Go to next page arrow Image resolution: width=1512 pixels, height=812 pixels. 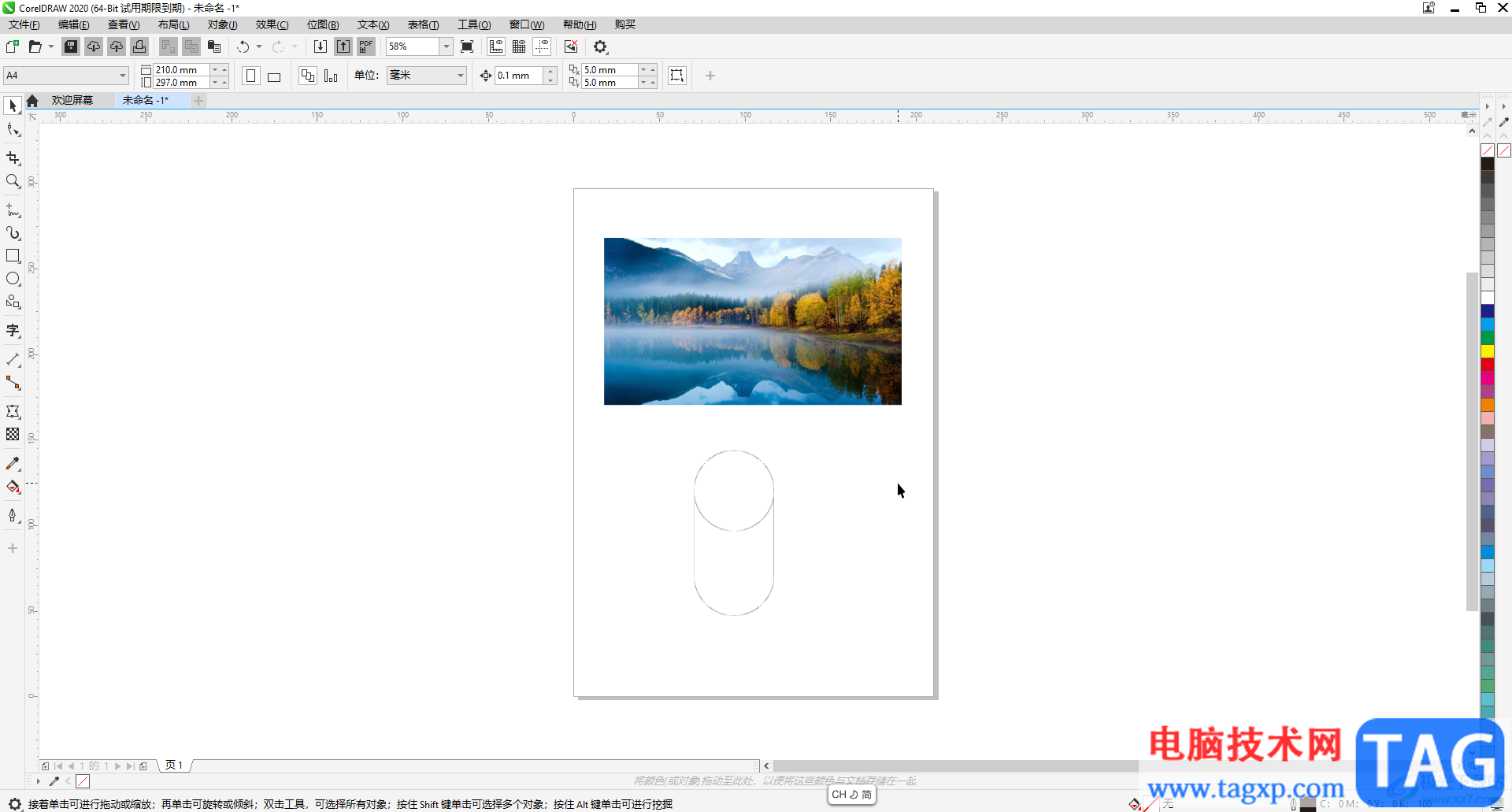(118, 766)
